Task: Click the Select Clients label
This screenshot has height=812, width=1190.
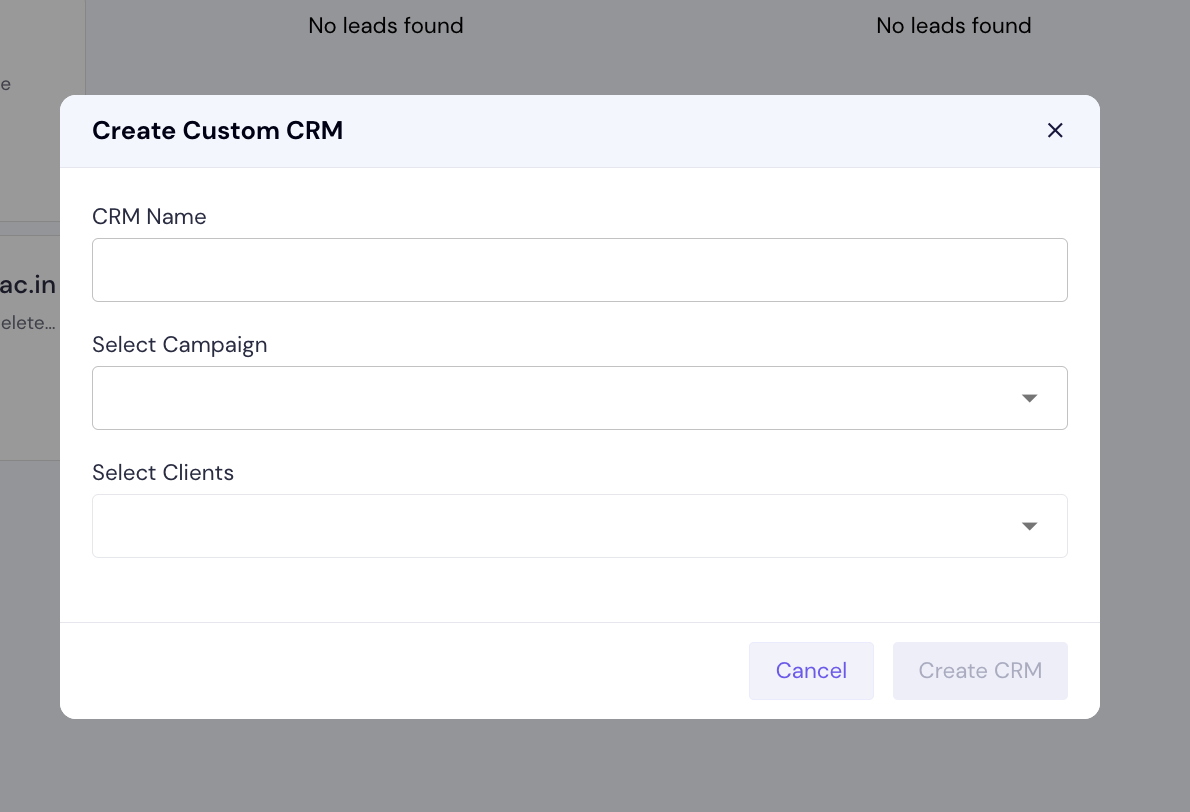Action: tap(163, 473)
